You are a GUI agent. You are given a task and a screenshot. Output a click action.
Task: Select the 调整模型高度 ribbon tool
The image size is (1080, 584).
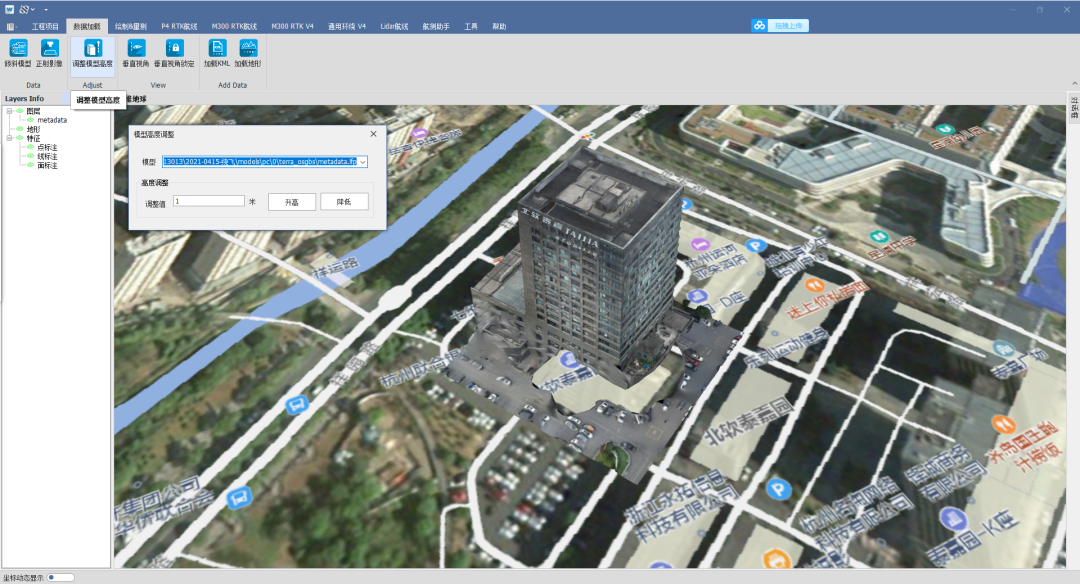pyautogui.click(x=92, y=54)
